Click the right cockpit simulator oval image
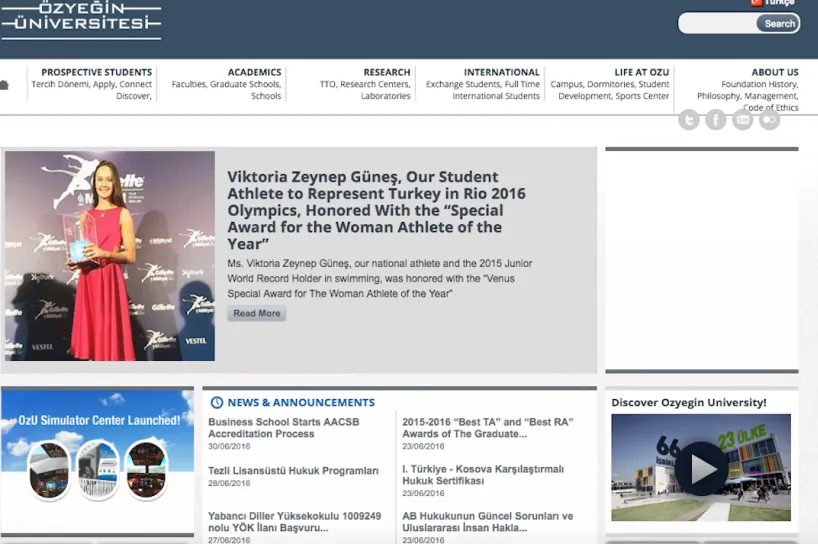Viewport: 818px width, 544px height. click(x=147, y=469)
